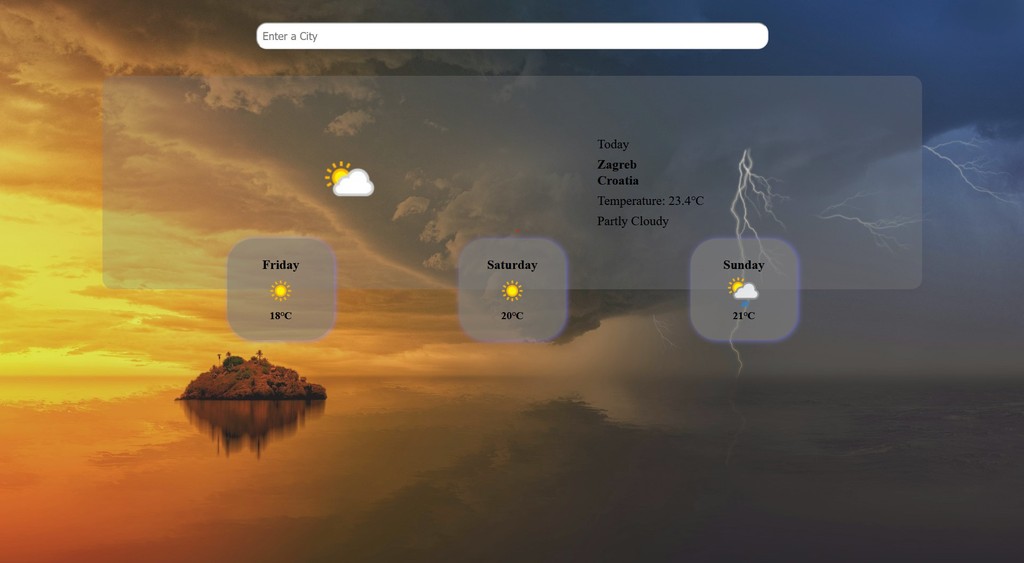Viewport: 1024px width, 563px height.
Task: Click the Temperature: 23.4°C reading
Action: click(x=650, y=201)
